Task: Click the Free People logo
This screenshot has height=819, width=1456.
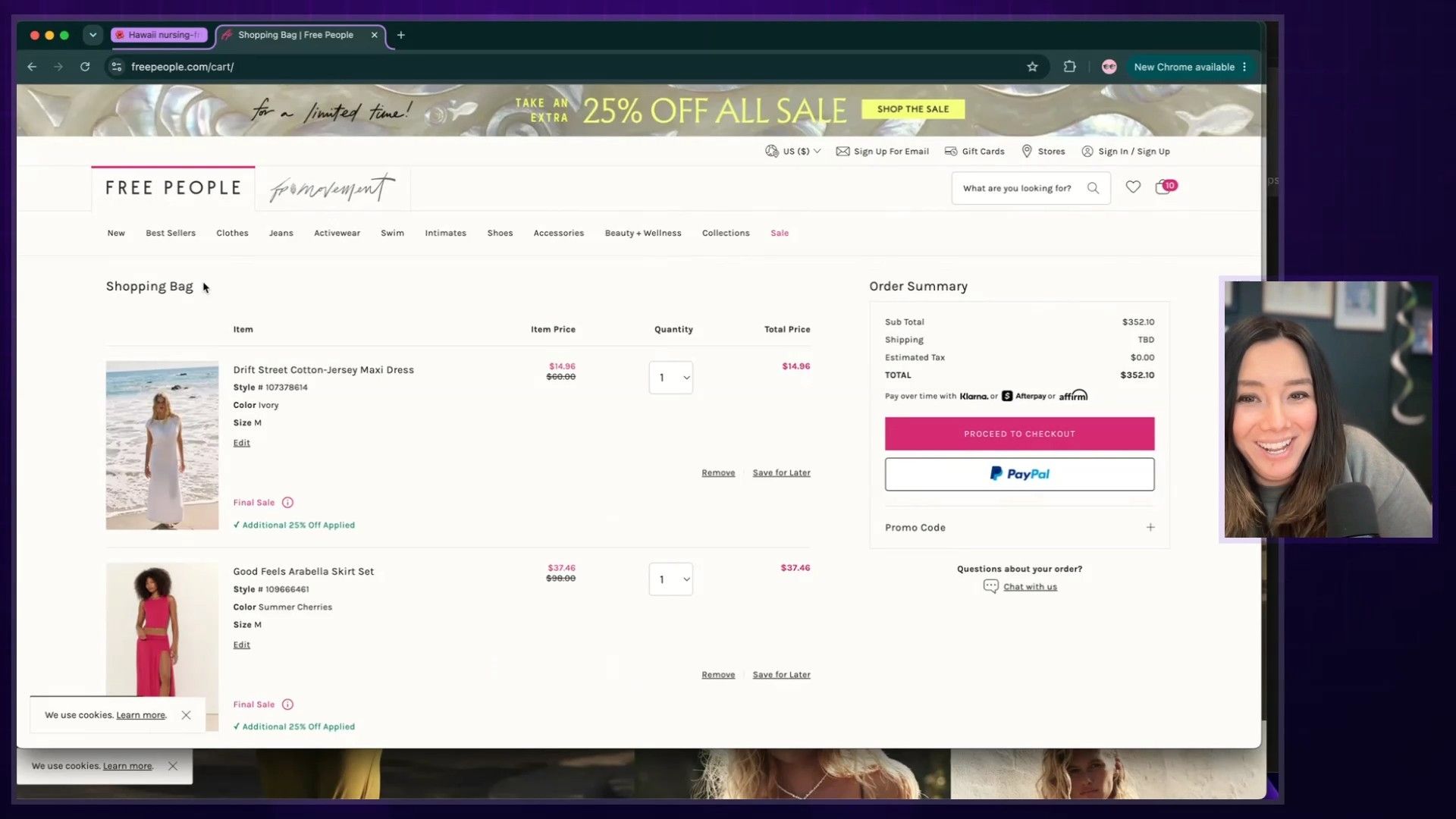Action: [x=173, y=188]
